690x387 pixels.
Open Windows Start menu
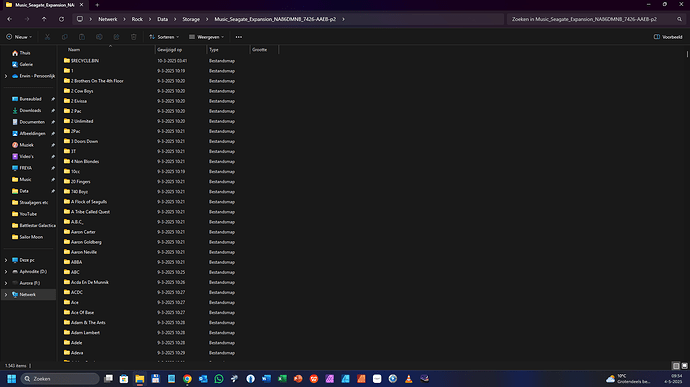(x=12, y=379)
